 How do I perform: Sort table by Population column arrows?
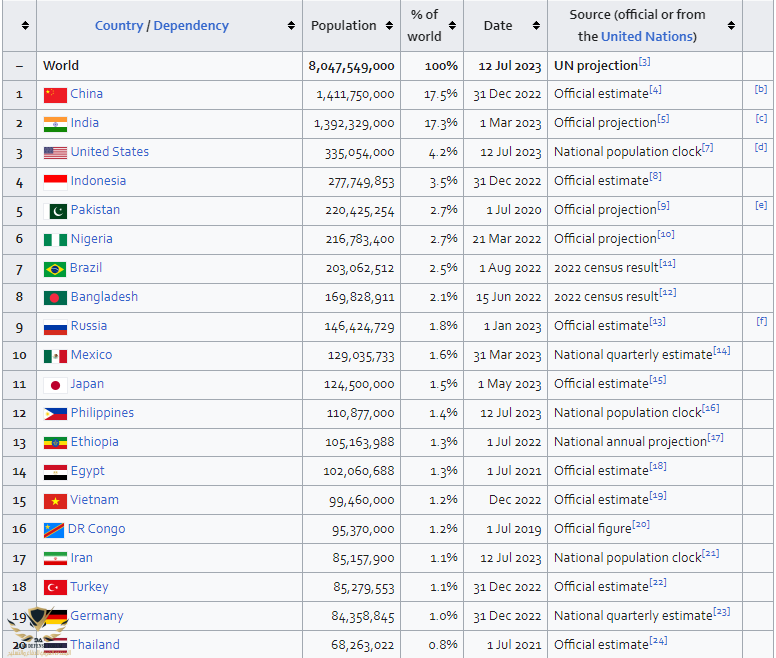click(387, 26)
